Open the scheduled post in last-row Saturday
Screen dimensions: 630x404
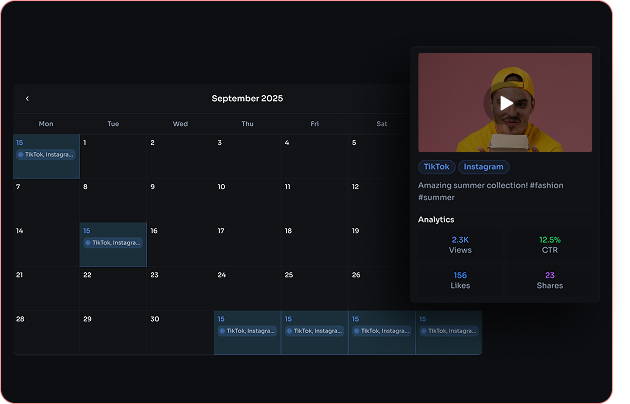click(381, 331)
